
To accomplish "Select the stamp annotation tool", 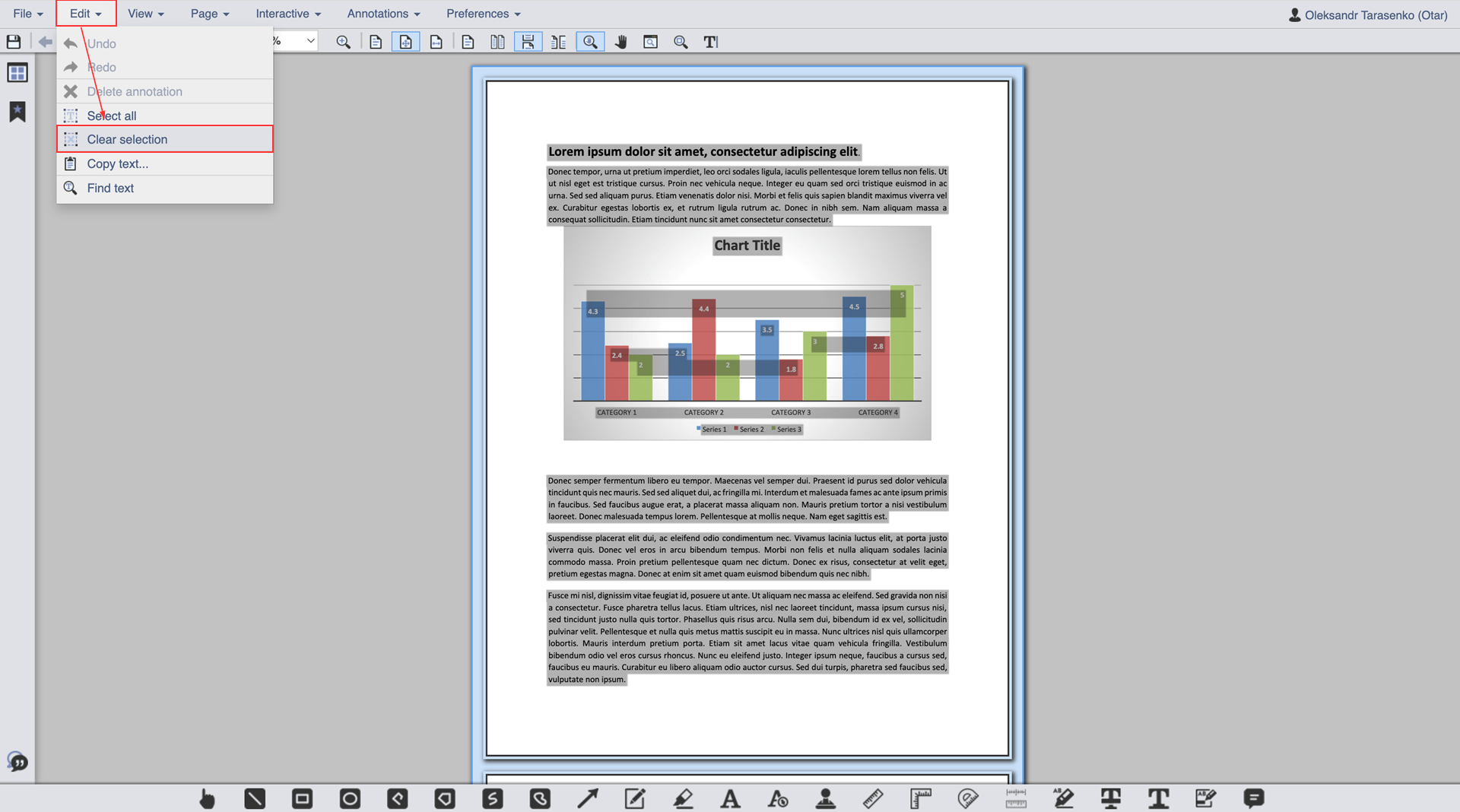I will [x=825, y=798].
